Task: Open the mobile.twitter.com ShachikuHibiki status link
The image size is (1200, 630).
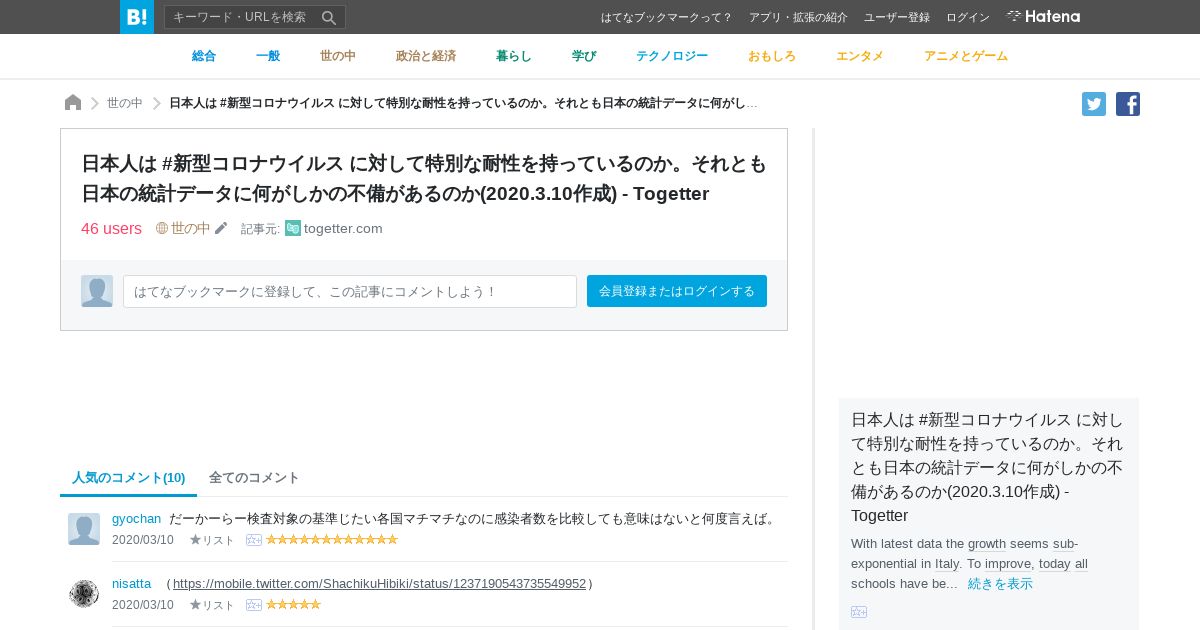Action: coord(379,583)
